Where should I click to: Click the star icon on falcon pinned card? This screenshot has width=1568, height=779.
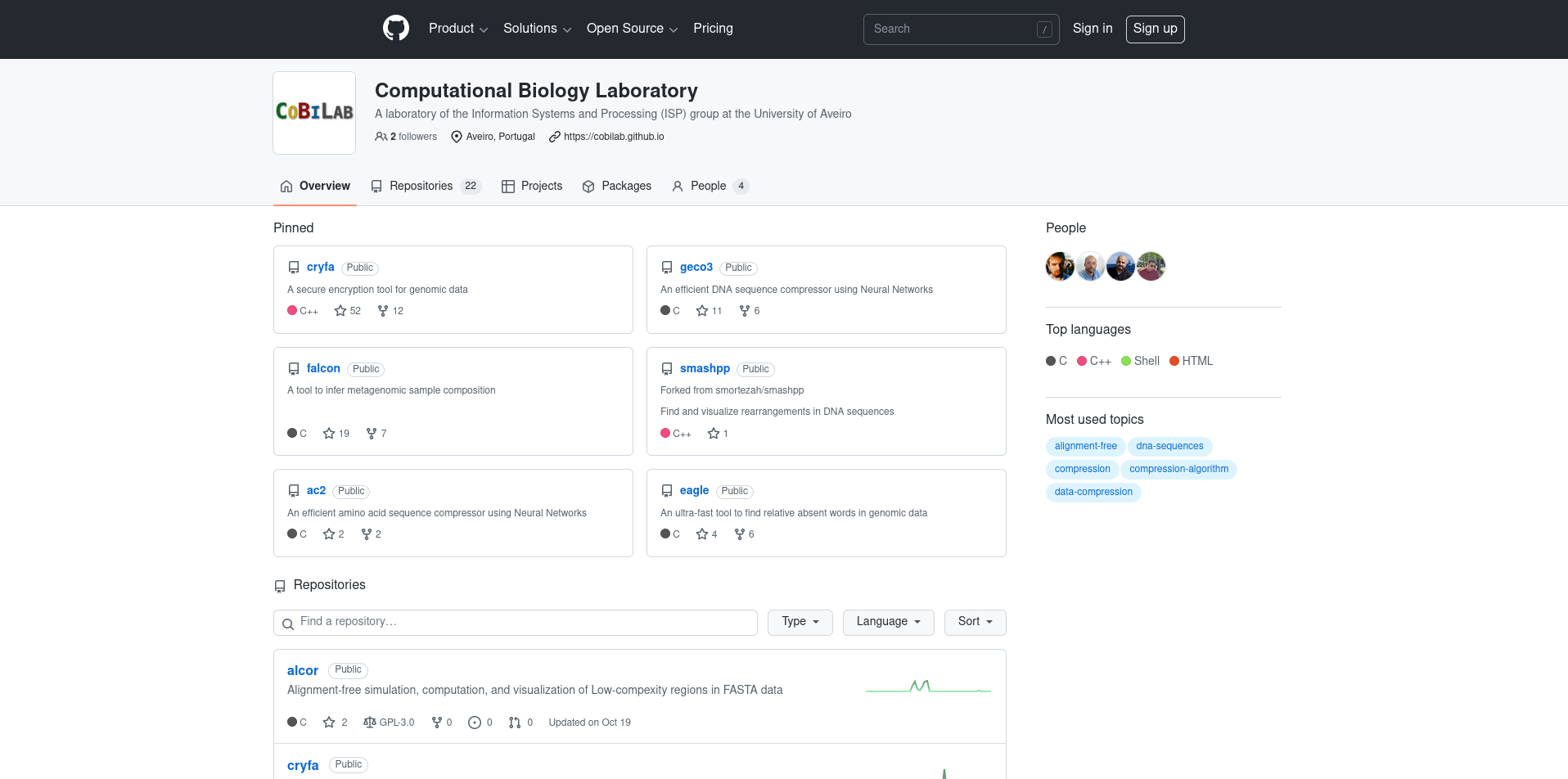[x=329, y=434]
